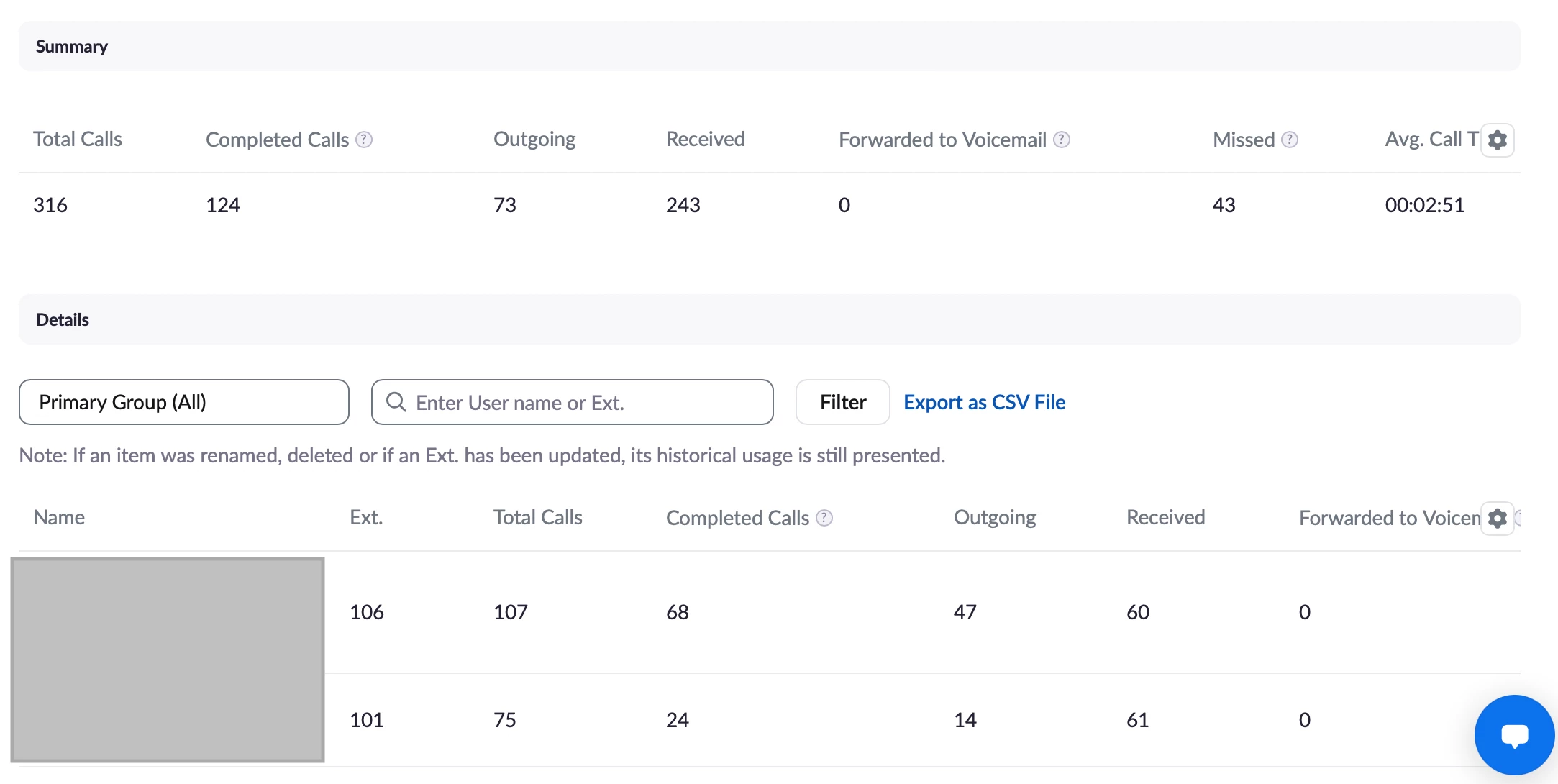
Task: Open Details table column settings gear
Action: (x=1498, y=518)
